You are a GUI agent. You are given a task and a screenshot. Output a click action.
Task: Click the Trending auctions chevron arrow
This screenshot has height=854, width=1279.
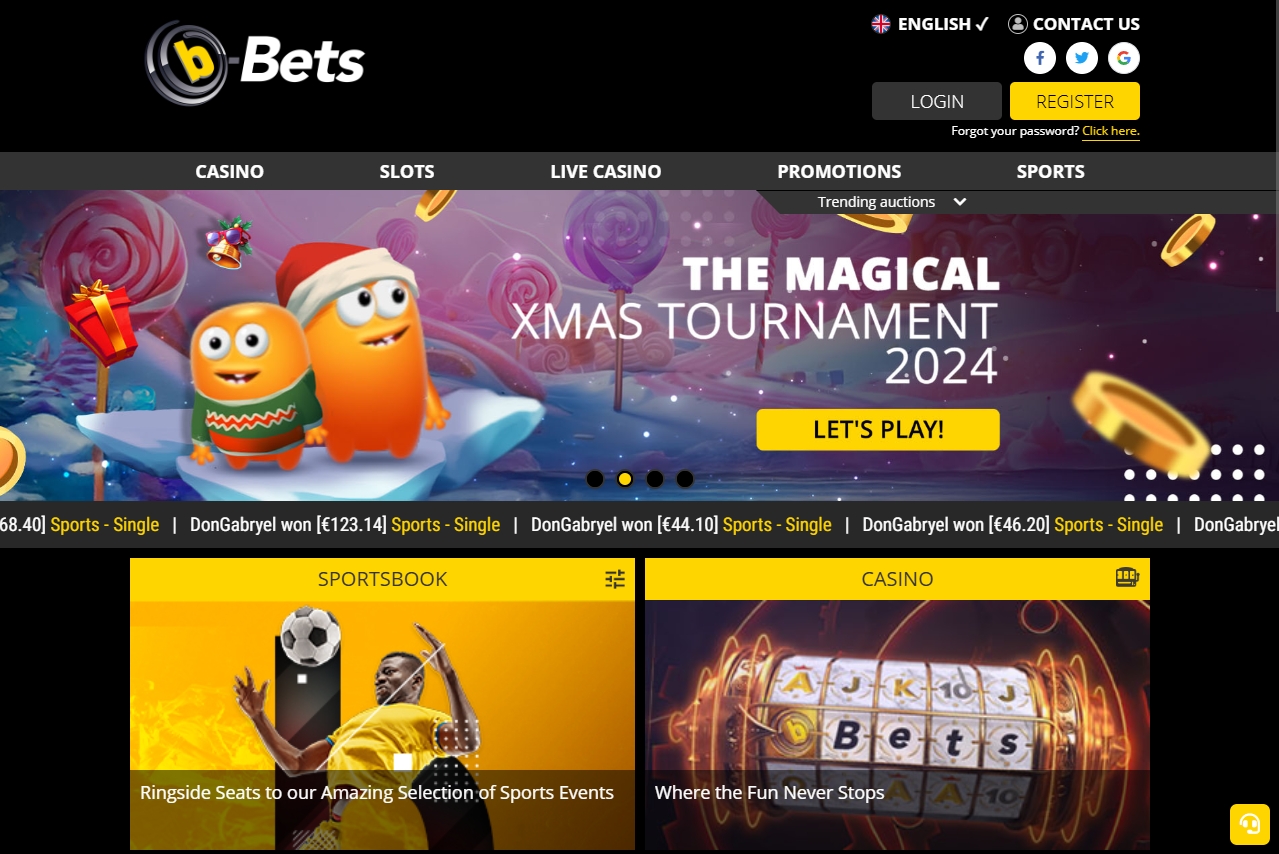[x=960, y=202]
